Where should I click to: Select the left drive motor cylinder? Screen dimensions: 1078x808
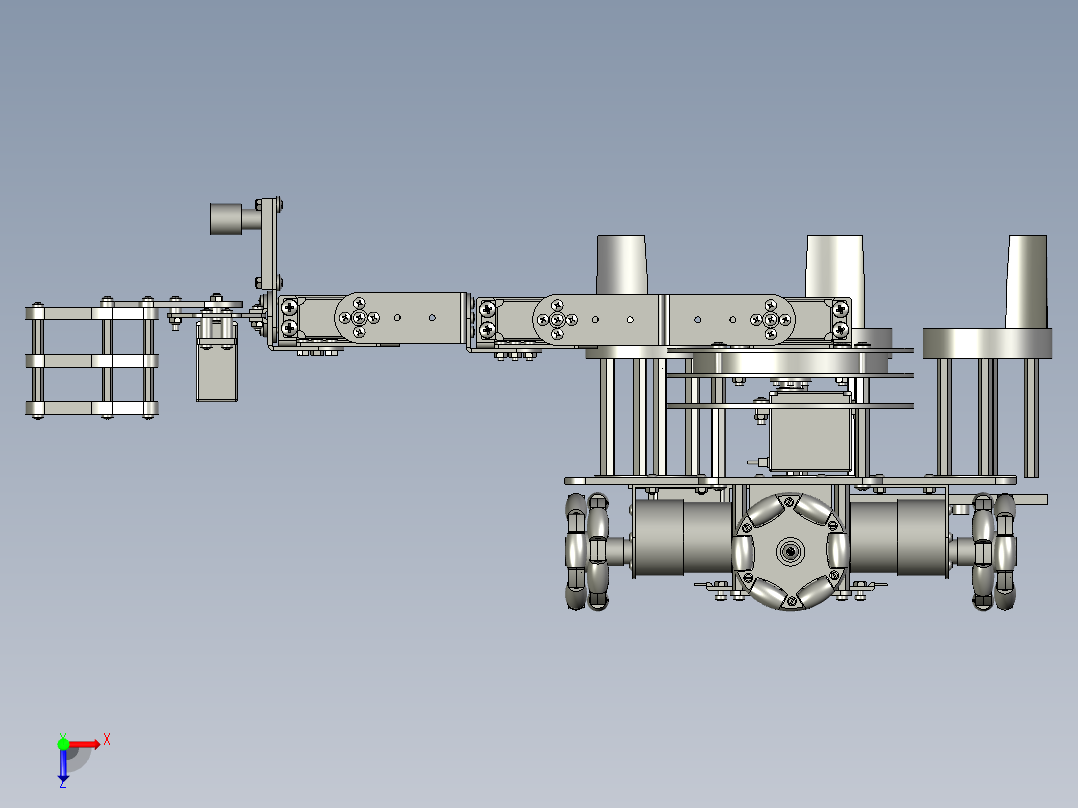pos(681,537)
